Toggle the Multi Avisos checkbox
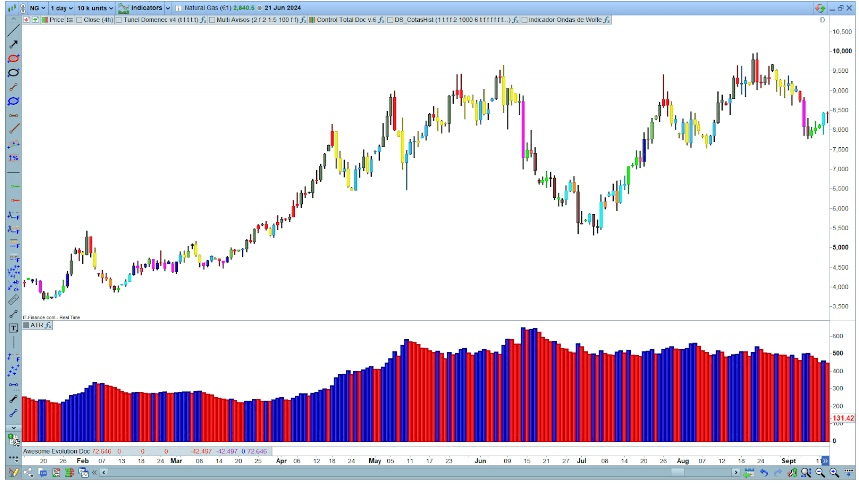 (212, 20)
